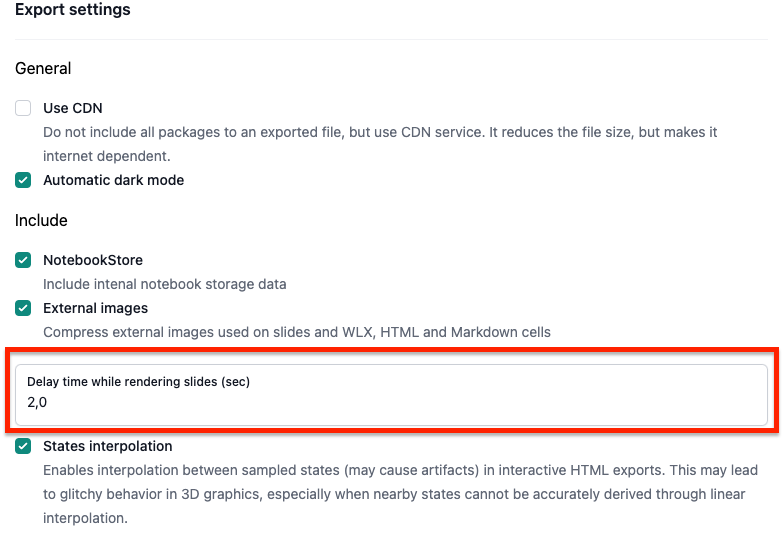783x548 pixels.
Task: Click the 'Delay time while rendering slides' label
Action: (x=138, y=382)
